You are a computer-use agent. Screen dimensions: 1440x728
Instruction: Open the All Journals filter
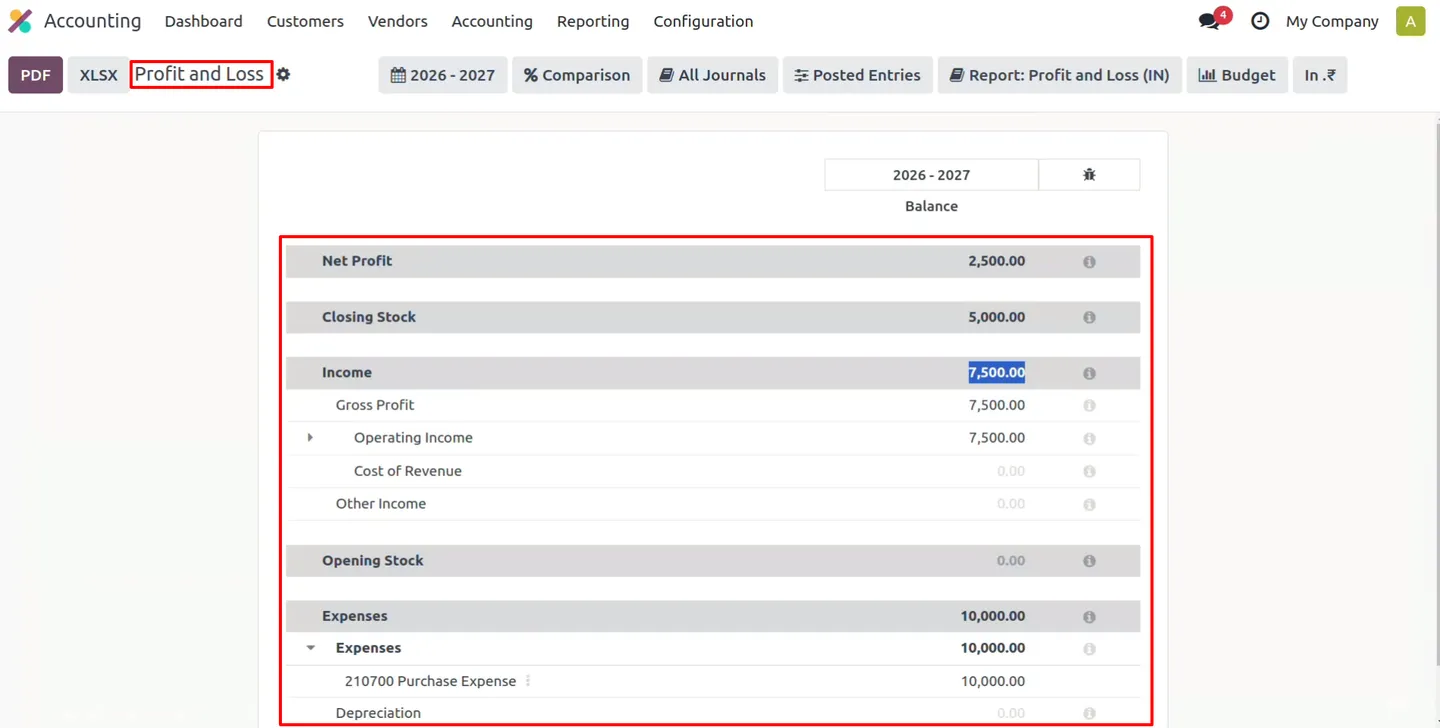[712, 75]
